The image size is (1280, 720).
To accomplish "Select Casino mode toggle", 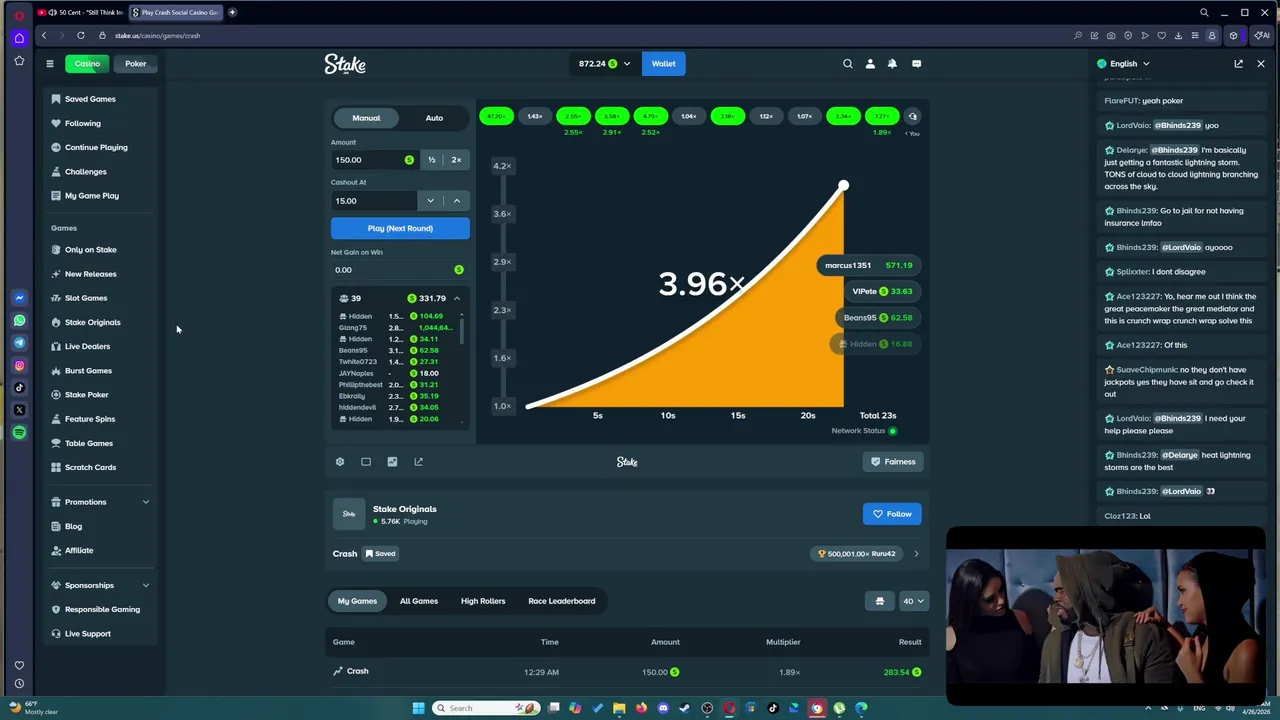I will click(x=87, y=64).
